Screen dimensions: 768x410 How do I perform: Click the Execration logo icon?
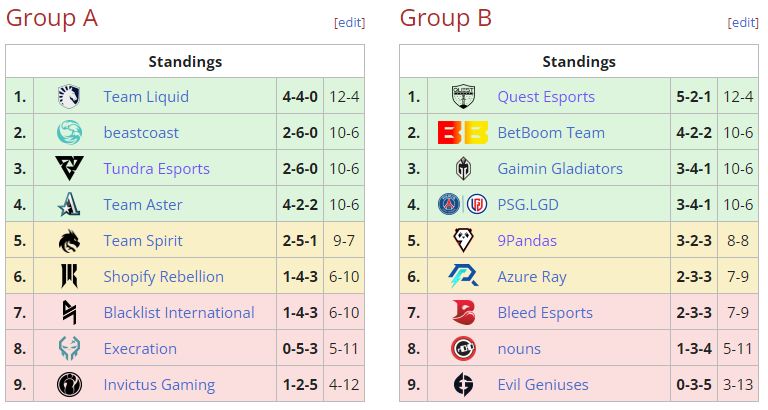70,349
